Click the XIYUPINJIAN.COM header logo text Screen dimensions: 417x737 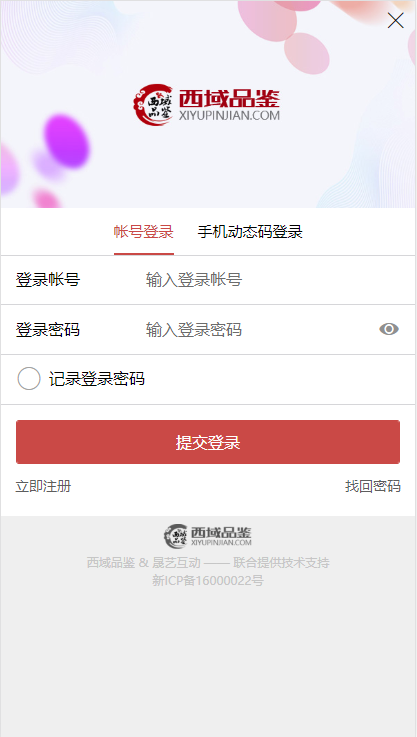pyautogui.click(x=229, y=116)
